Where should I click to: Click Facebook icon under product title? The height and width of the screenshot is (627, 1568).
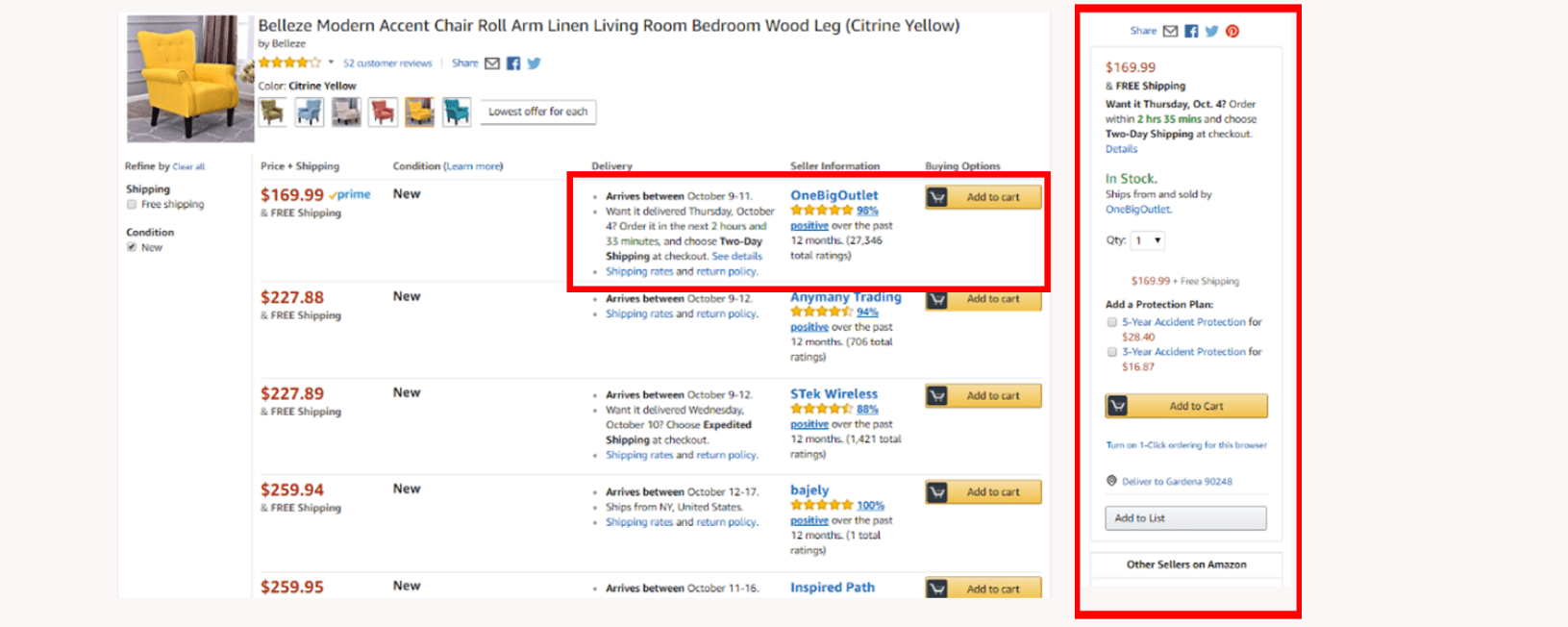513,63
